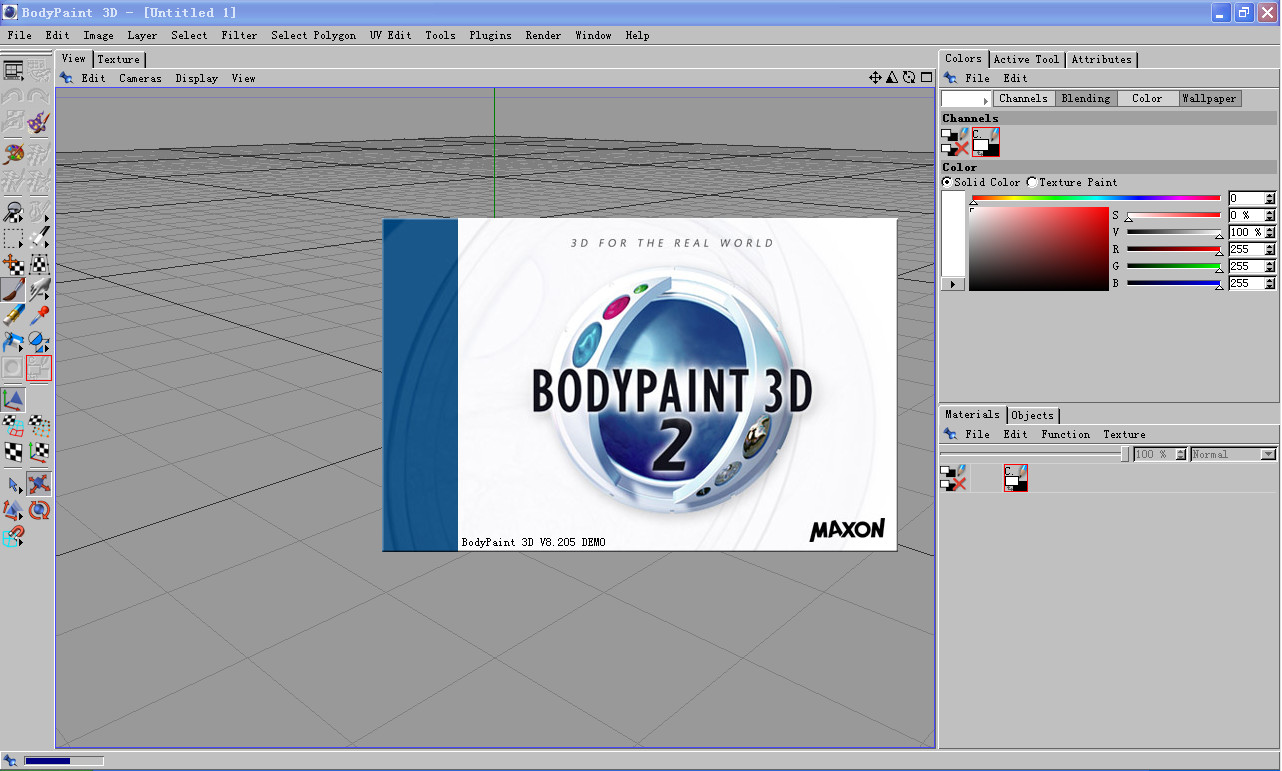Toggle viewport maximize icon in view header
Screen dimensions: 1282x771
point(926,78)
